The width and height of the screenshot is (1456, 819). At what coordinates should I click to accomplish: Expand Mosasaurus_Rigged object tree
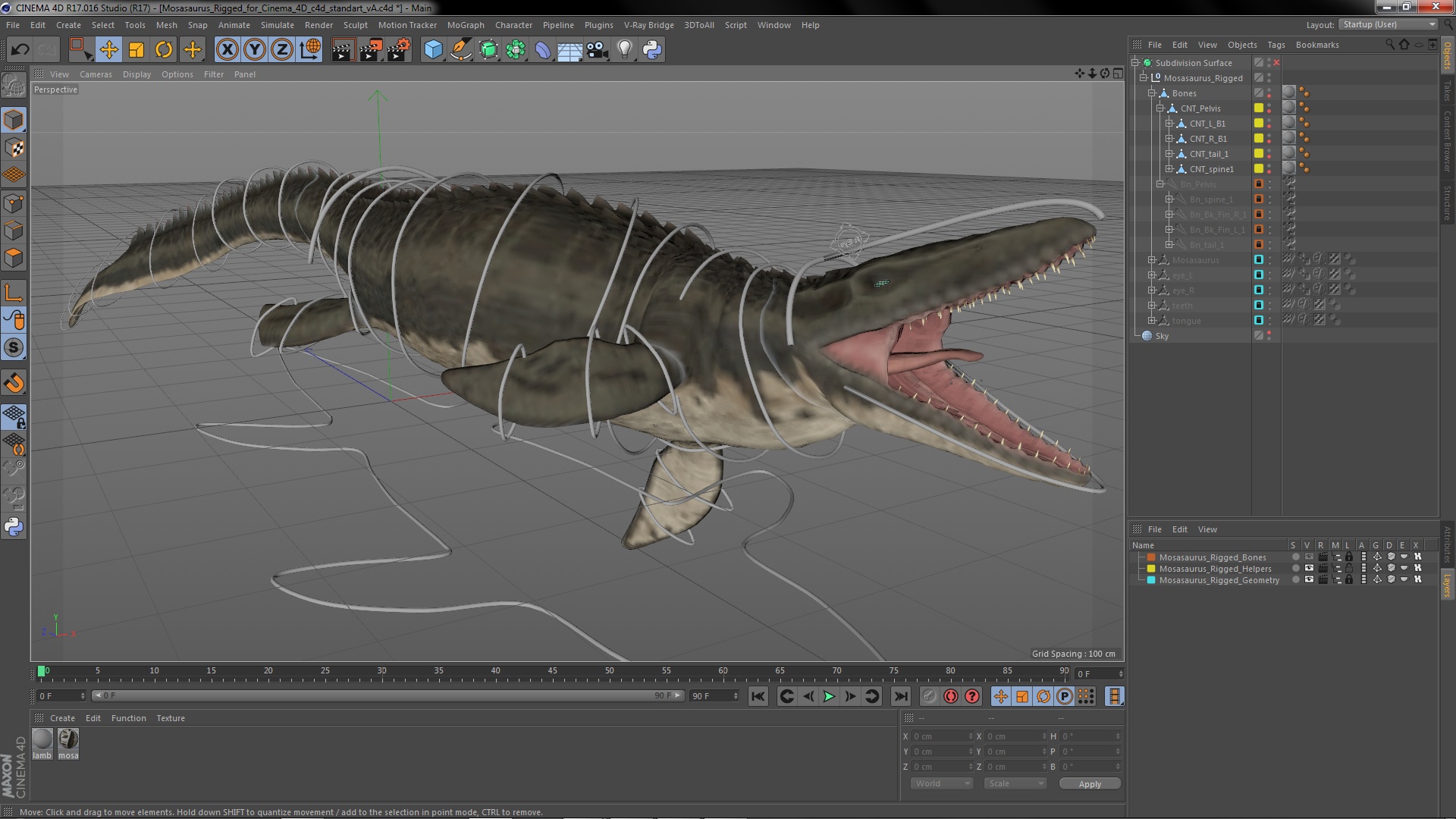click(1142, 78)
